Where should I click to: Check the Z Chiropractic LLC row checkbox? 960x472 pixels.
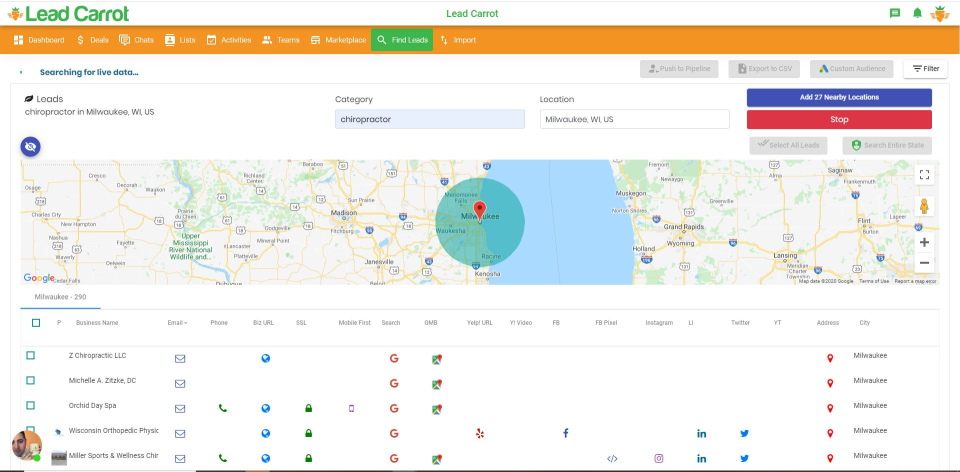(x=31, y=356)
